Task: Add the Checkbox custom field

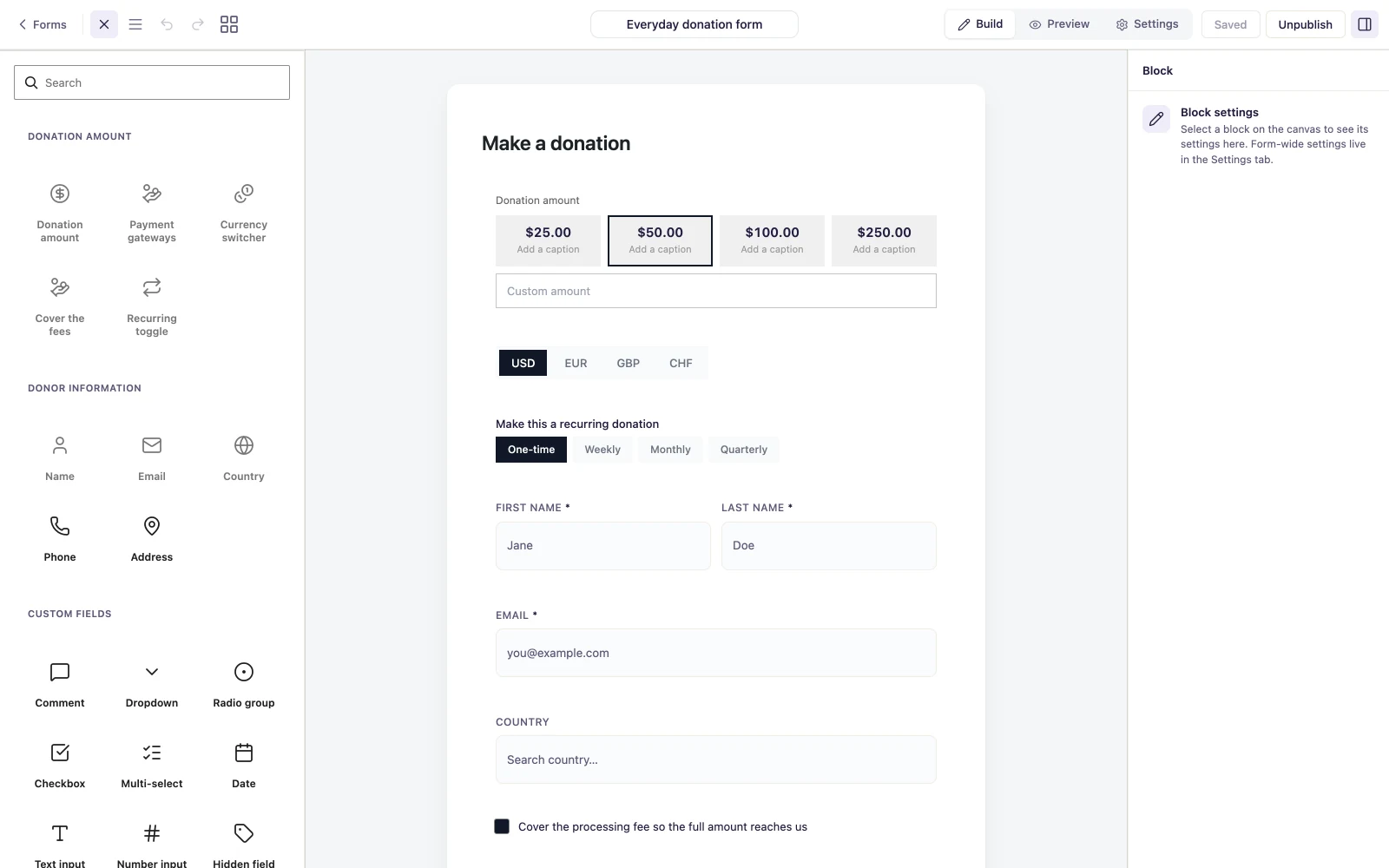Action: pos(60,766)
